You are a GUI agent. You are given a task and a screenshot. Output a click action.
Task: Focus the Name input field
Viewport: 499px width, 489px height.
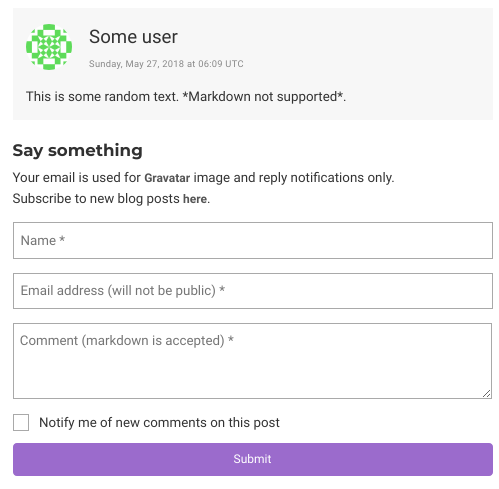click(253, 240)
